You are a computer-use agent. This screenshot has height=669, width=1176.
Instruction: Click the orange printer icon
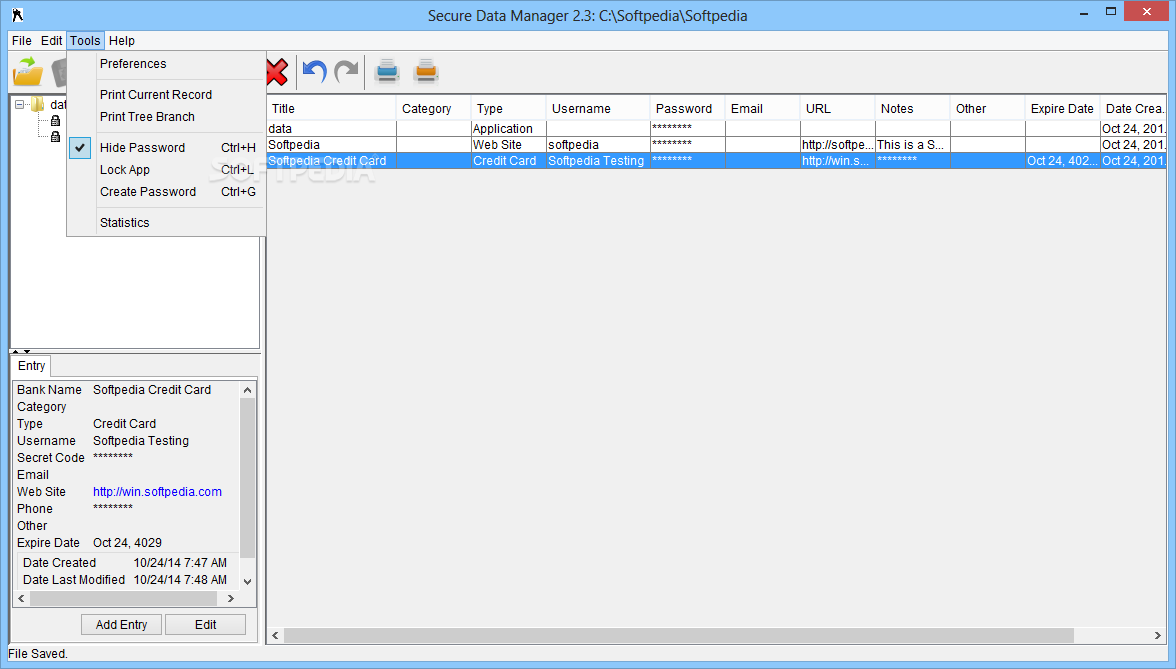[426, 71]
